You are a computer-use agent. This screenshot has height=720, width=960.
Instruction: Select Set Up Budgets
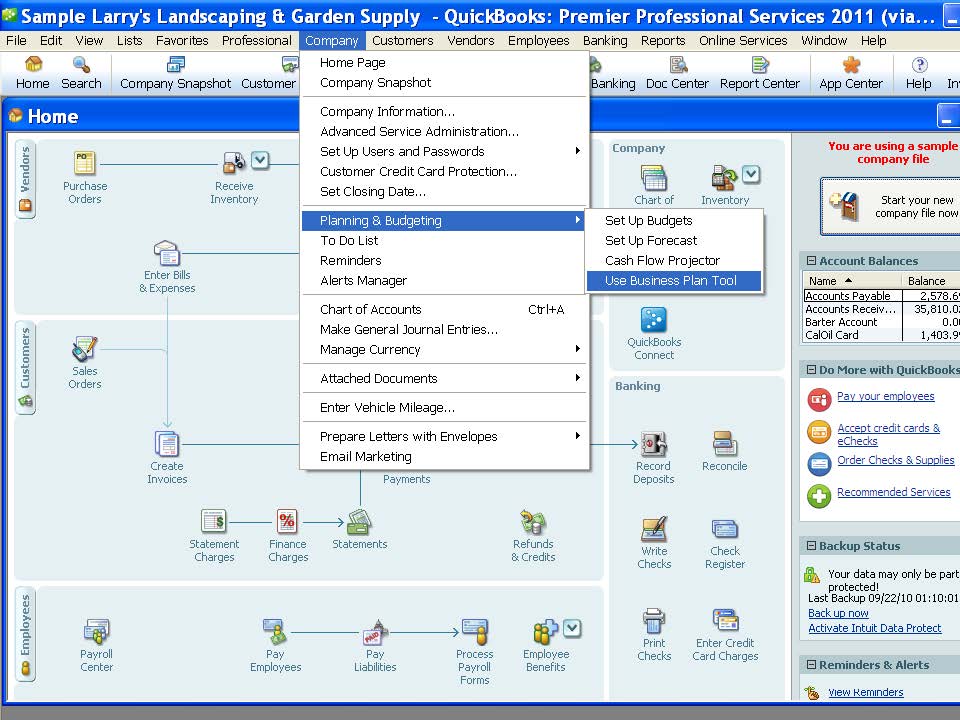[x=674, y=220]
